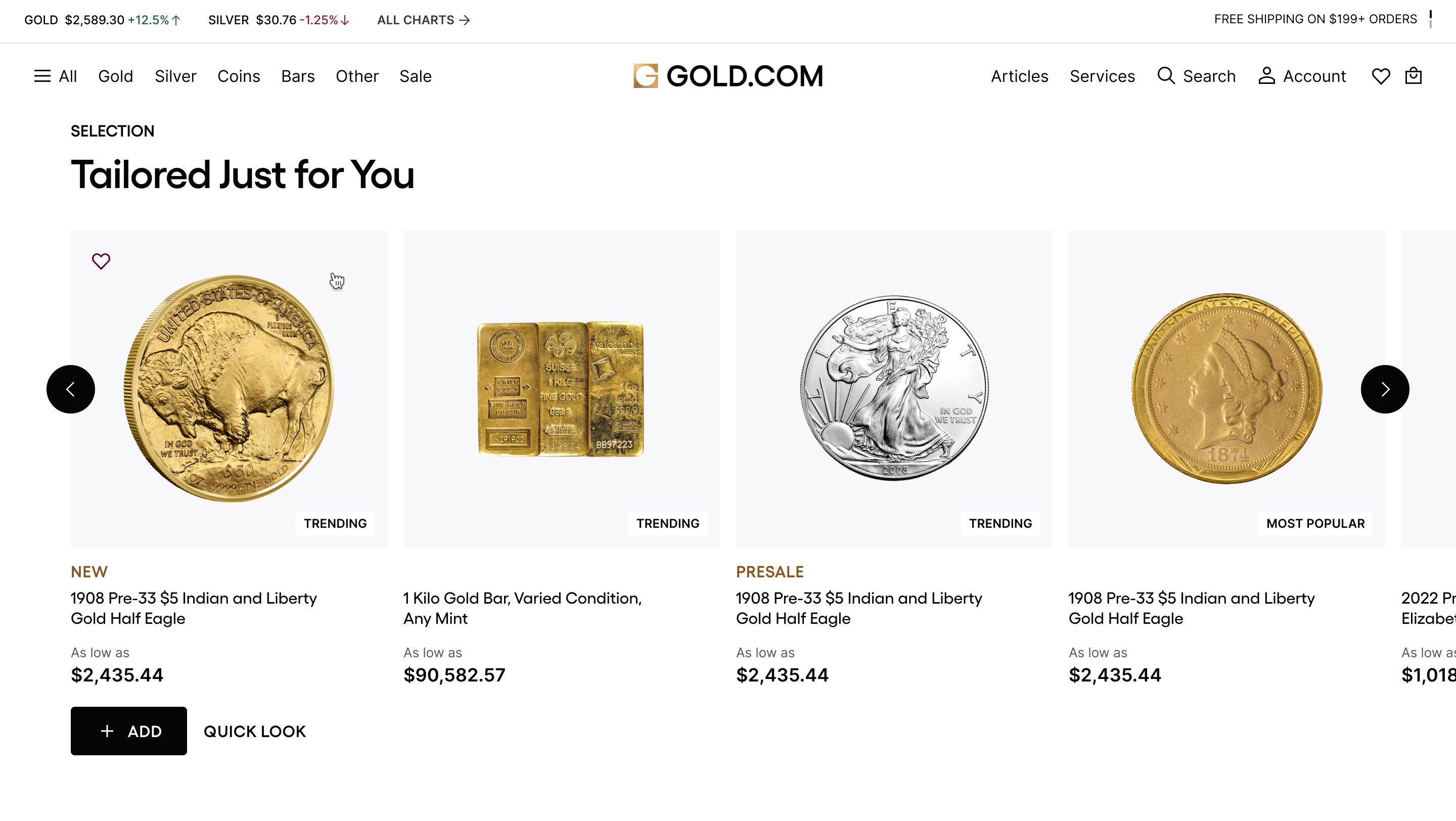
Task: Click the gold price ticker
Action: [x=102, y=20]
